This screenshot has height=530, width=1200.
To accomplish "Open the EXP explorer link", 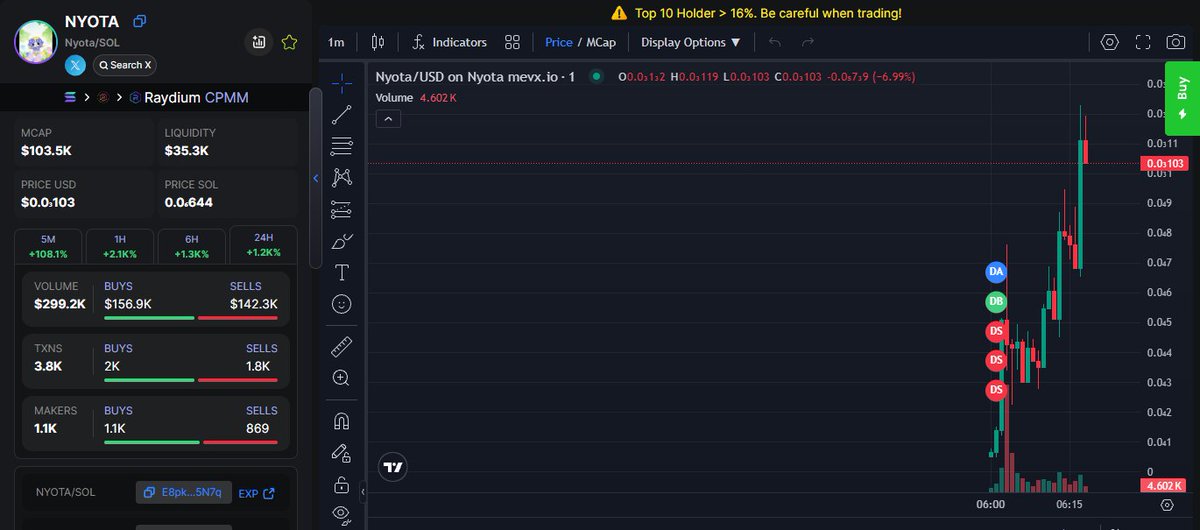I will [x=256, y=492].
